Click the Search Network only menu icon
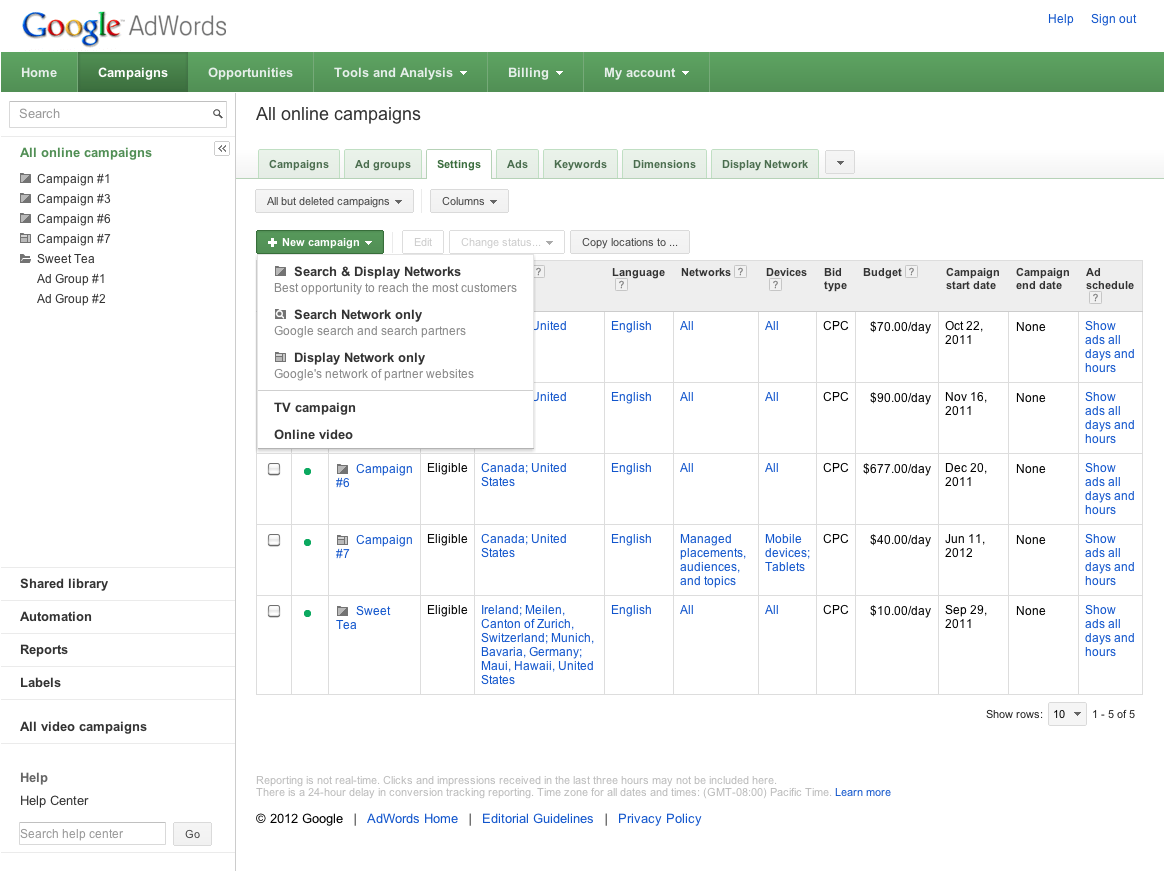Image resolution: width=1164 pixels, height=871 pixels. tap(281, 314)
